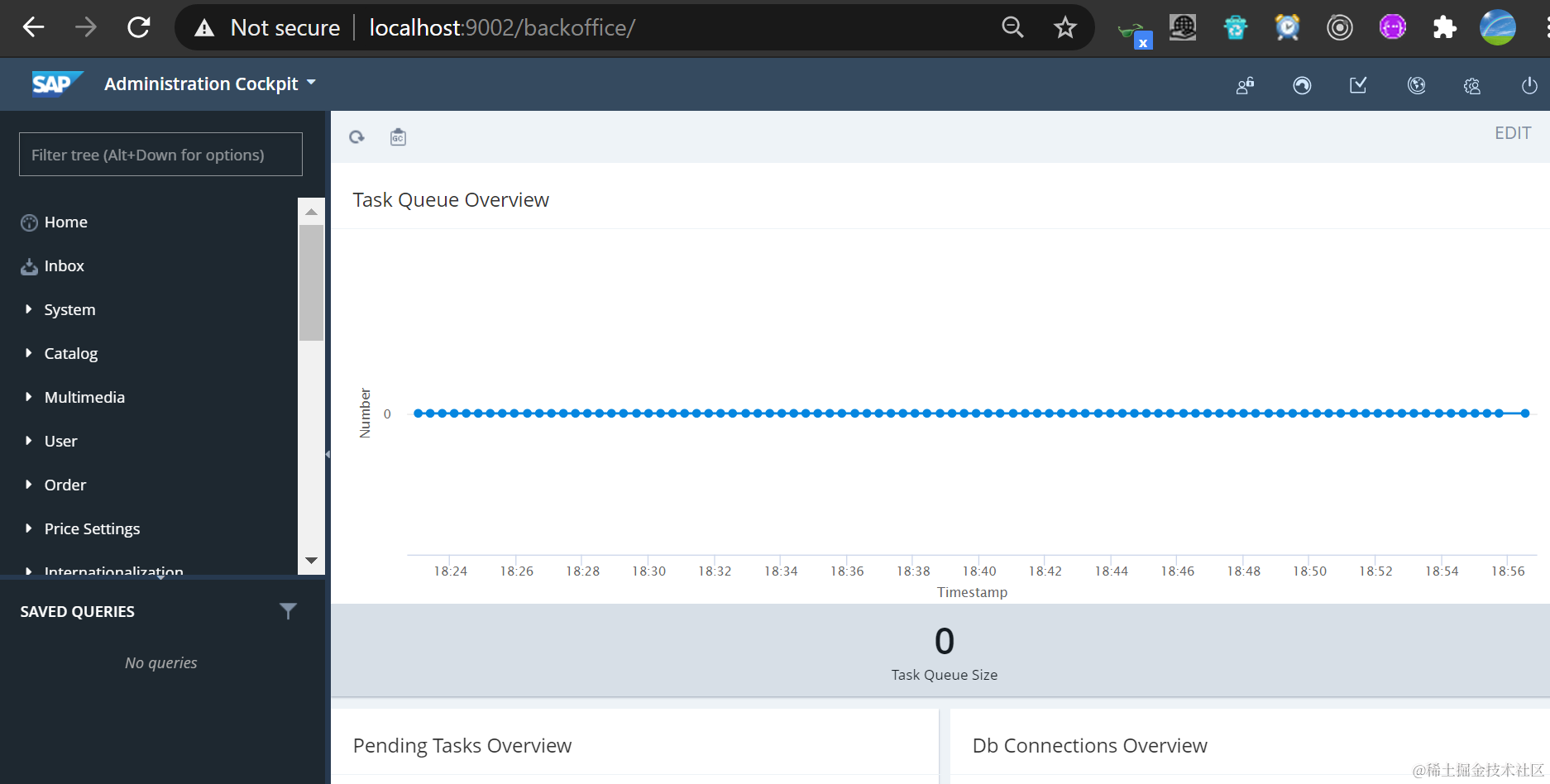Open the Administration Cockpit dropdown
This screenshot has width=1550, height=784.
pos(210,84)
